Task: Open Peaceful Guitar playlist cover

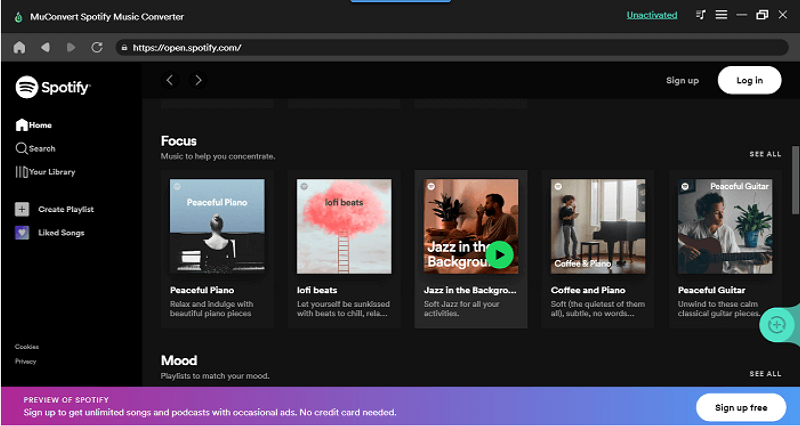Action: (725, 226)
